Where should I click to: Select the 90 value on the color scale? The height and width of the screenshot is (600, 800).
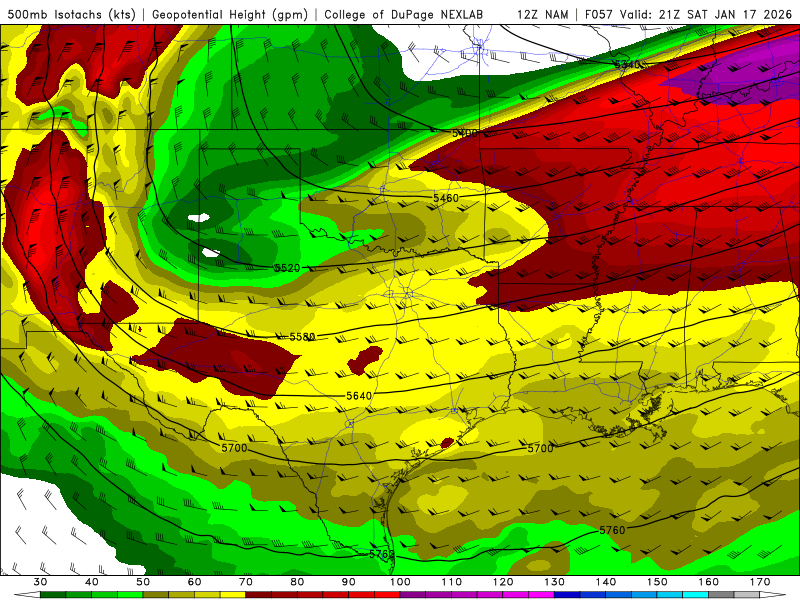(x=349, y=582)
